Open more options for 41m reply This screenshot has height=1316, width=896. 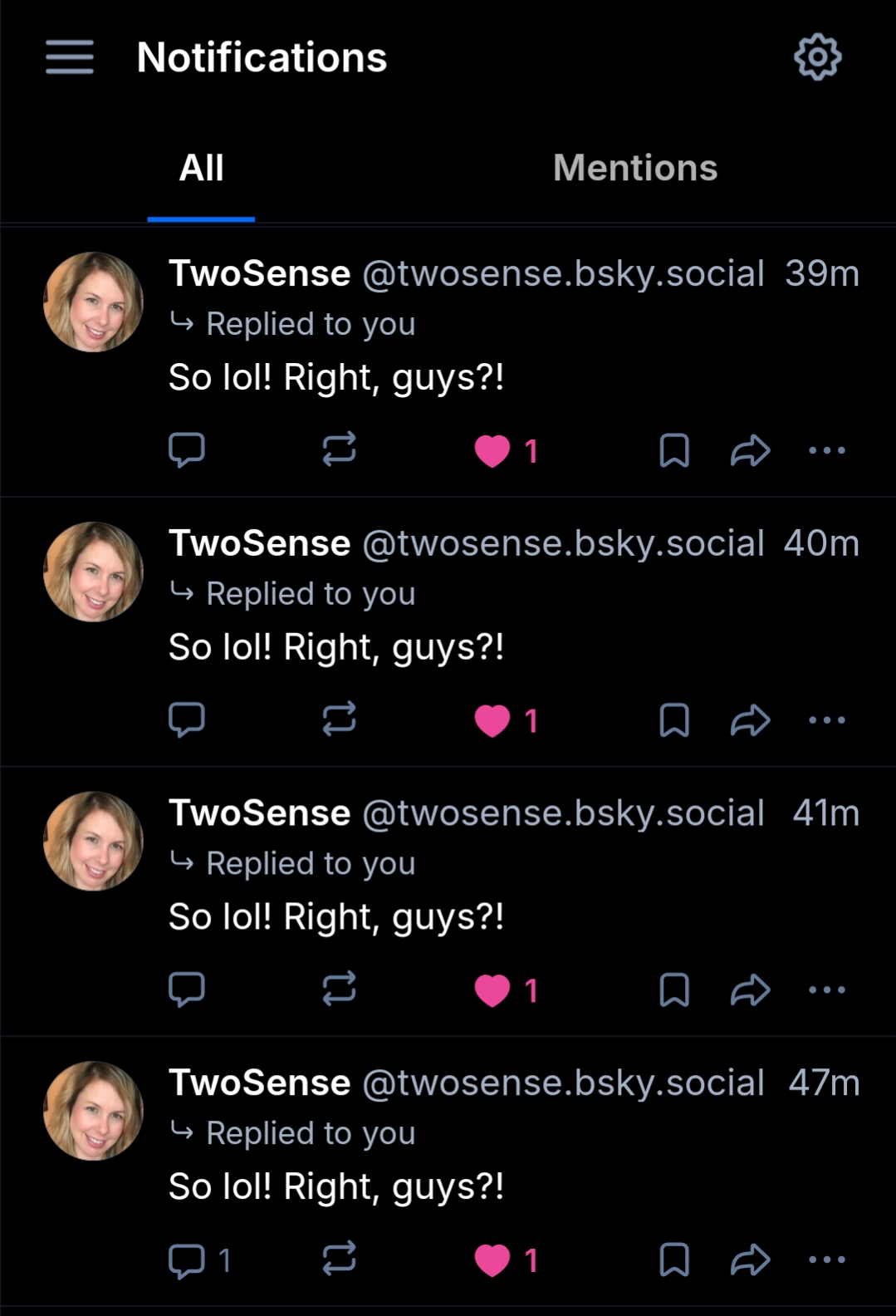827,989
